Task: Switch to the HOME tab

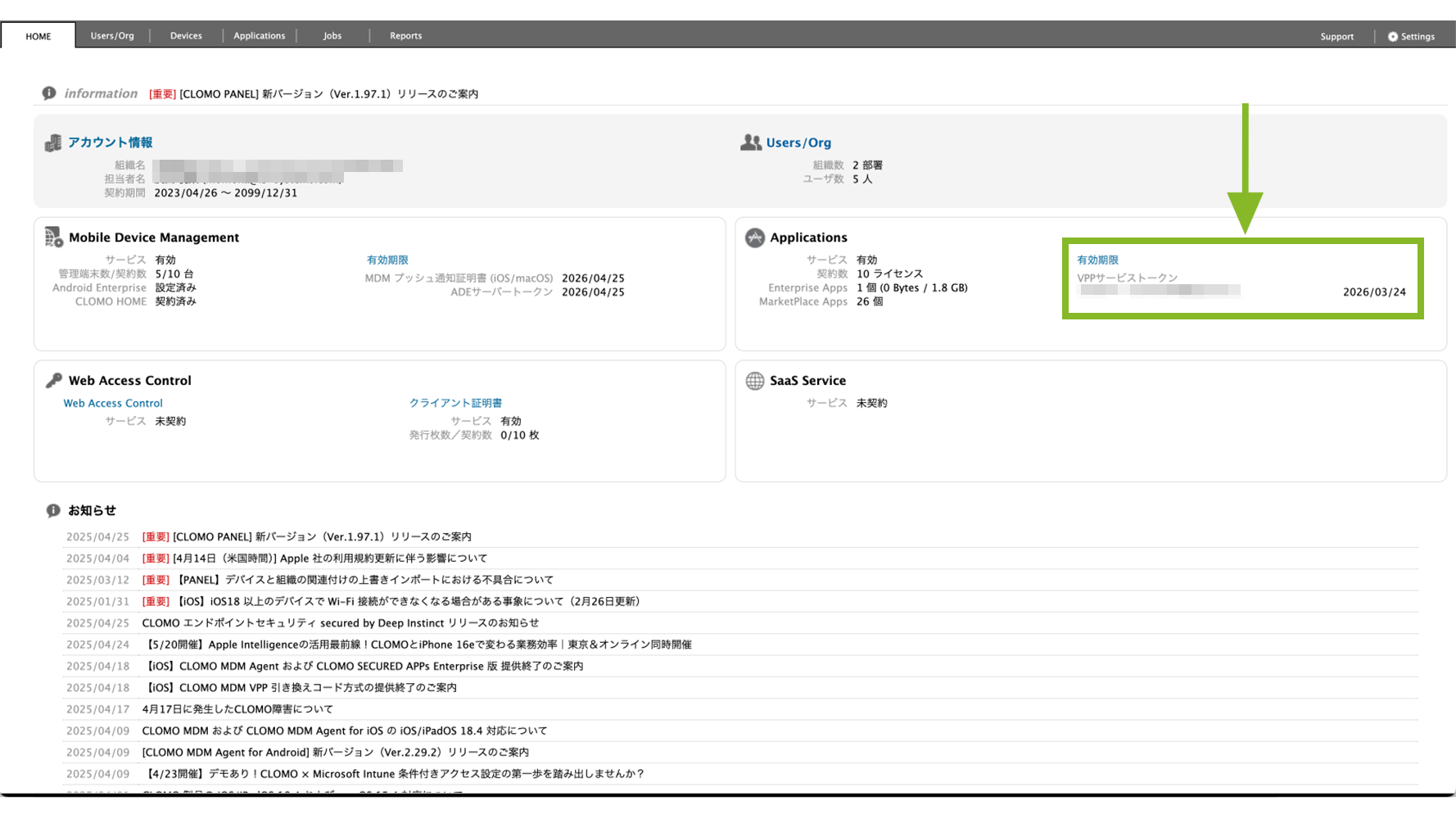Action: click(x=38, y=36)
